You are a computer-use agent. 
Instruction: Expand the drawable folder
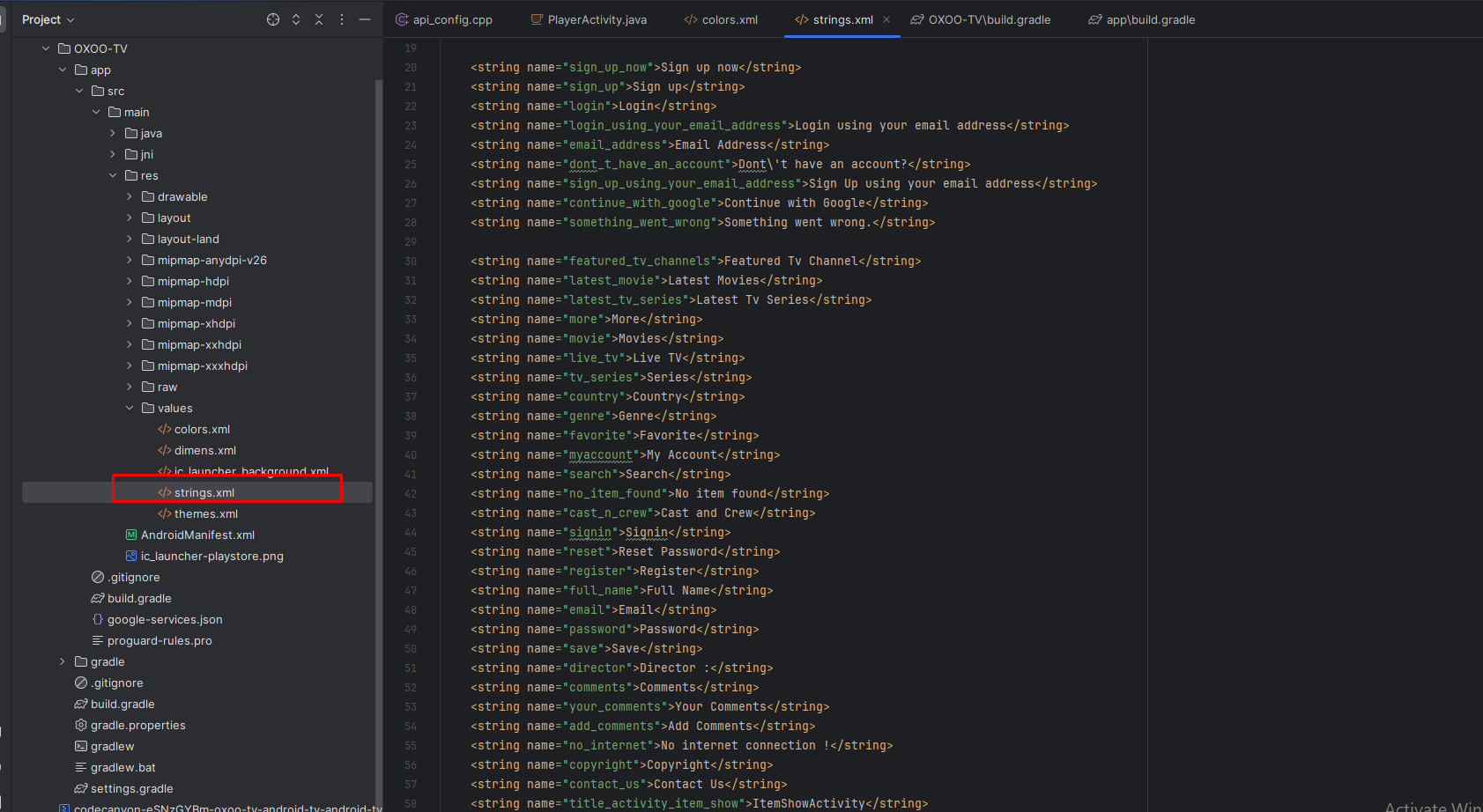130,196
